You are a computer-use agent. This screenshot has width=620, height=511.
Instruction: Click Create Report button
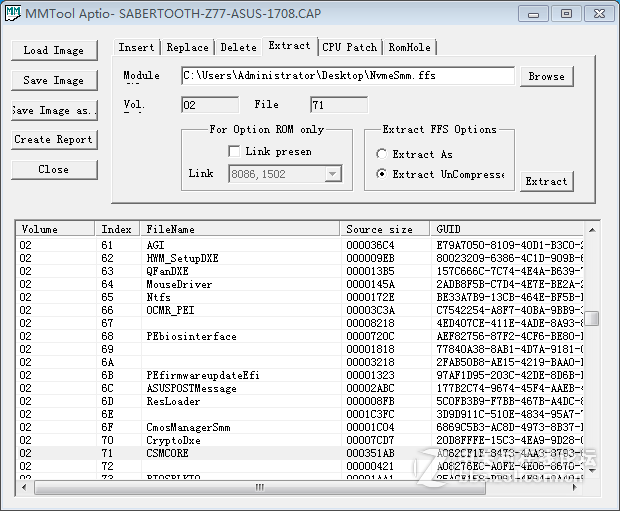click(54, 140)
